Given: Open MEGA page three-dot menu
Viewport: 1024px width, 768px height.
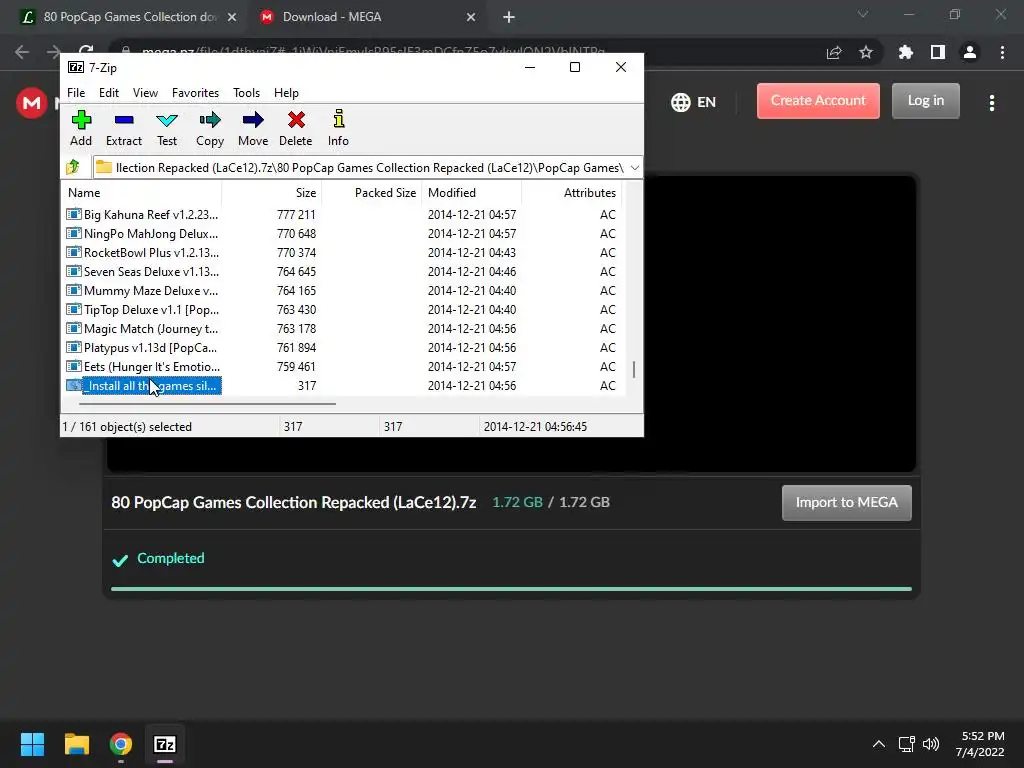Looking at the screenshot, I should point(992,103).
